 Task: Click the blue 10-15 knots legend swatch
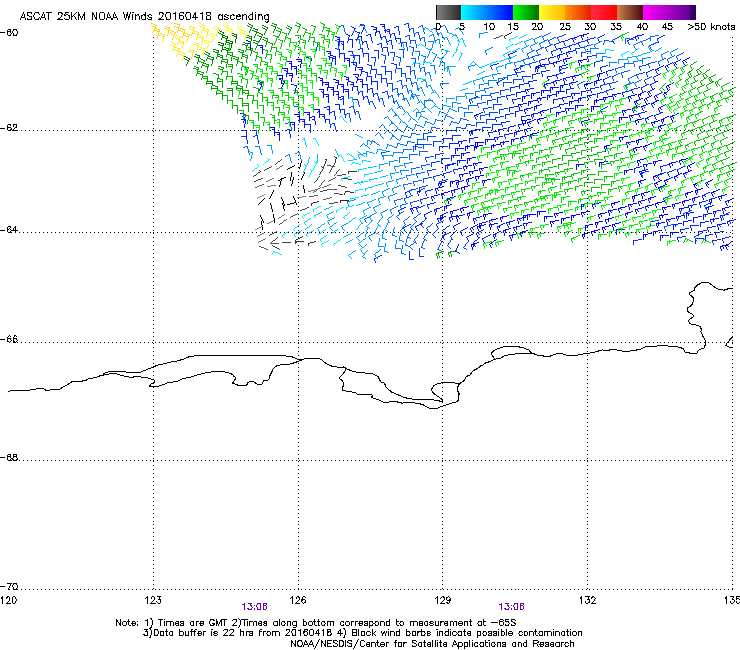500,12
